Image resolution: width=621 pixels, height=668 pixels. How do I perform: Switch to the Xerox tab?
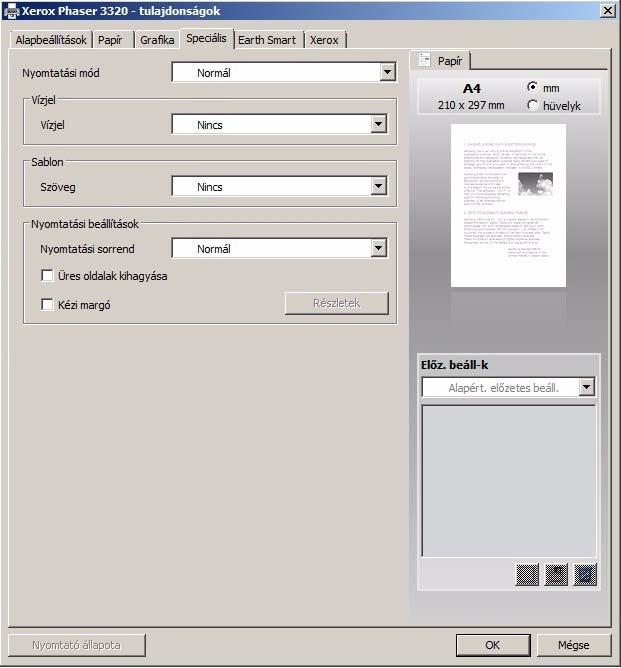pos(324,40)
